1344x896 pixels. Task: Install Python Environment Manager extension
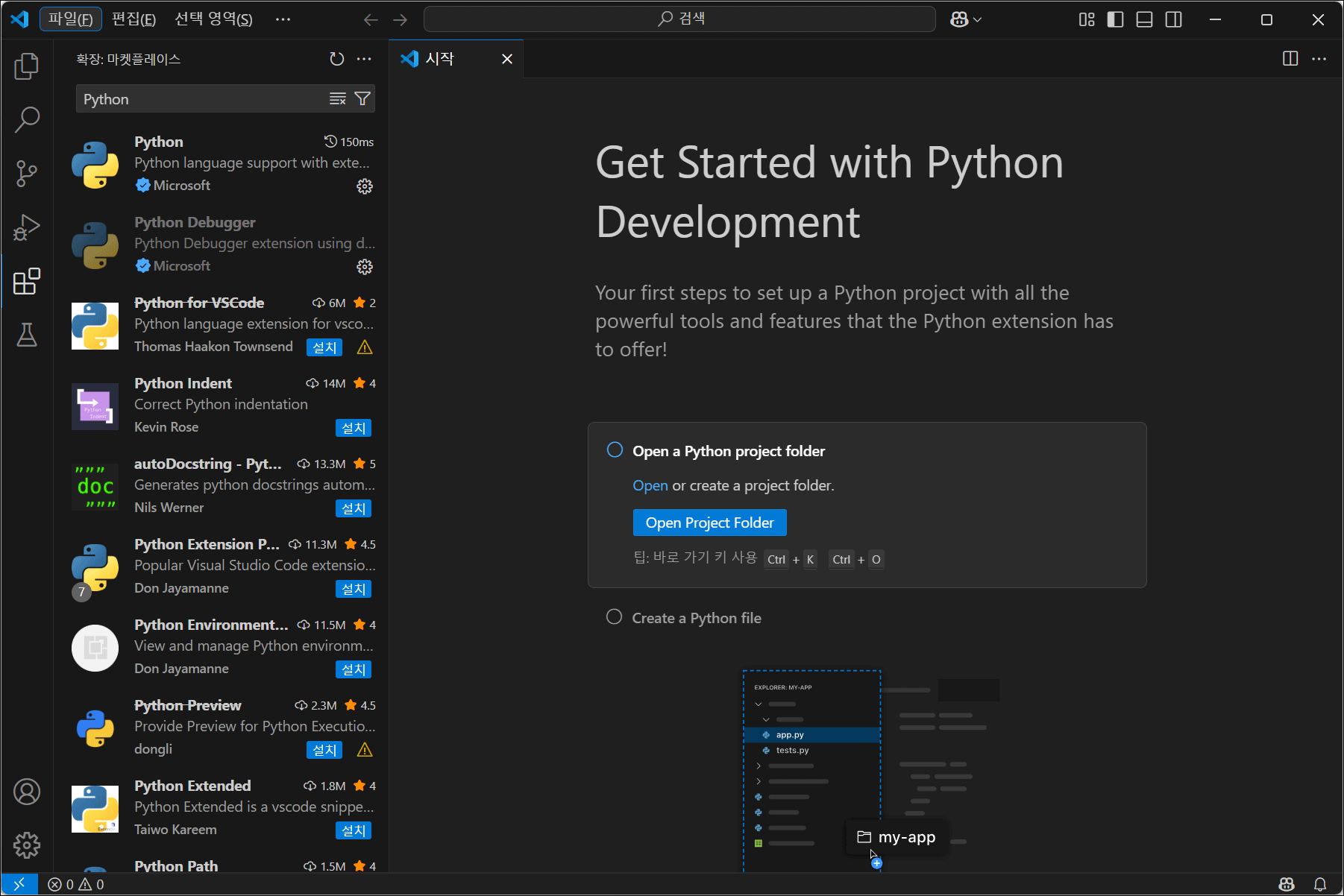pyautogui.click(x=354, y=669)
